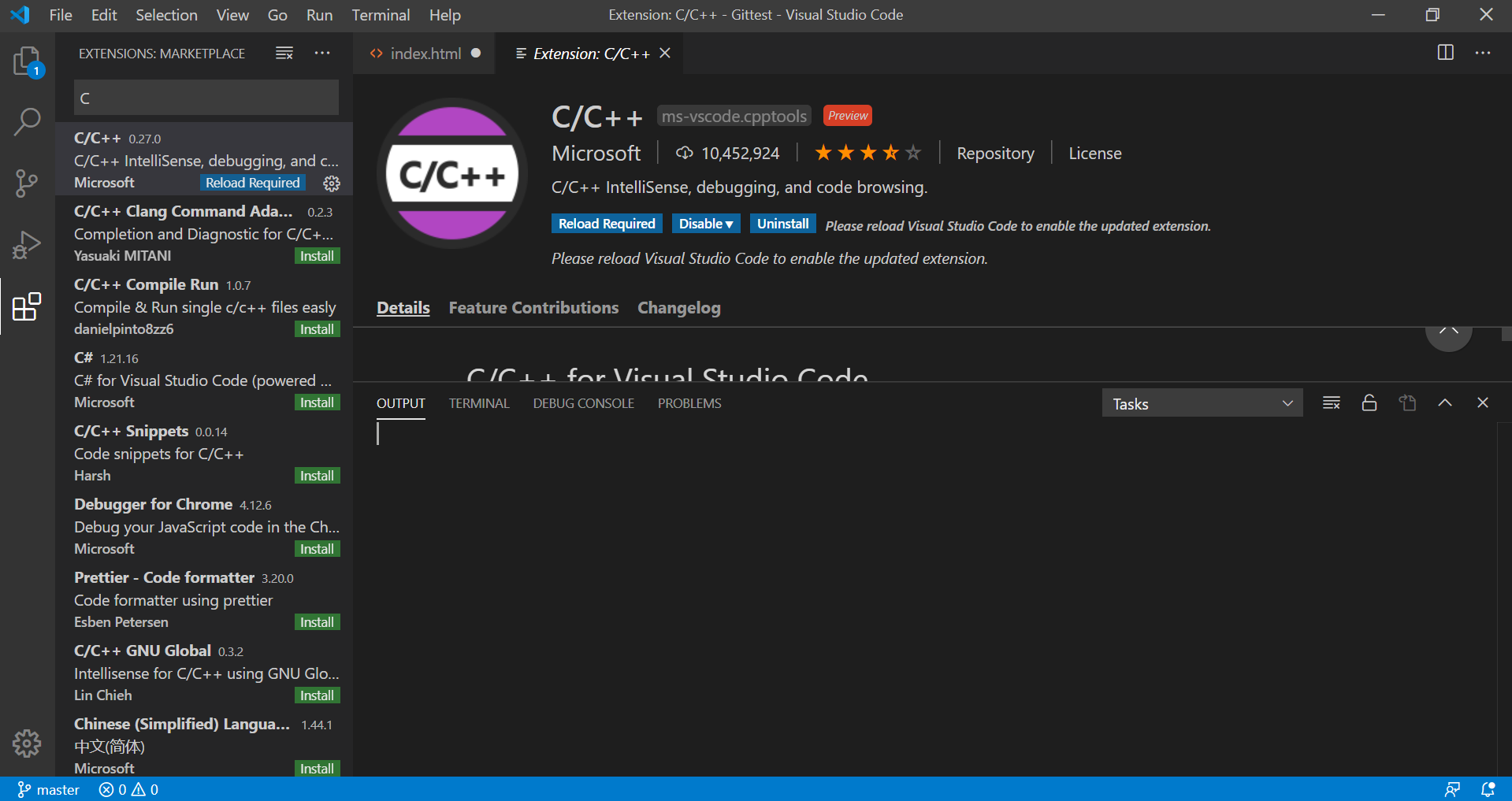Image resolution: width=1512 pixels, height=801 pixels.
Task: Click the master branch status item
Action: [x=48, y=789]
